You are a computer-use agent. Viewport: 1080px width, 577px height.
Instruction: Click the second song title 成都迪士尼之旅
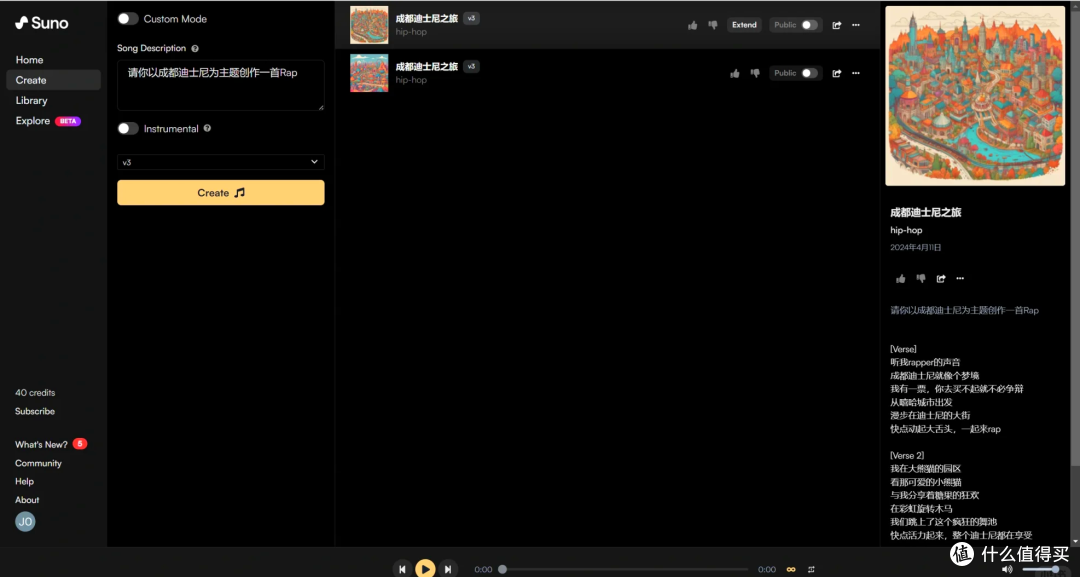(x=426, y=67)
